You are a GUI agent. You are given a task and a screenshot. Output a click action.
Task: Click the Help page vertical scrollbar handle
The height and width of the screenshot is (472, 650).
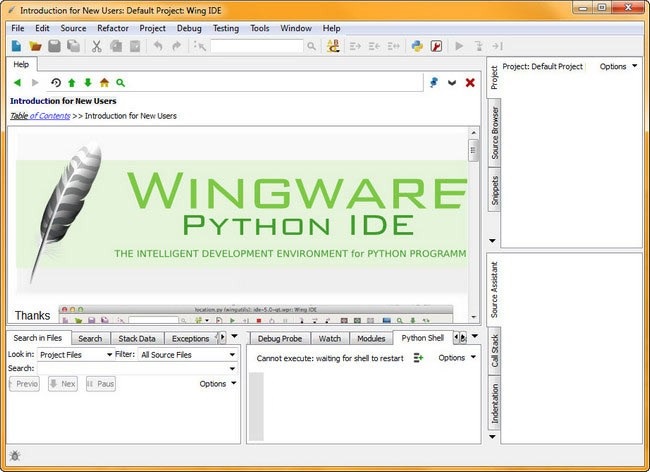tap(473, 150)
